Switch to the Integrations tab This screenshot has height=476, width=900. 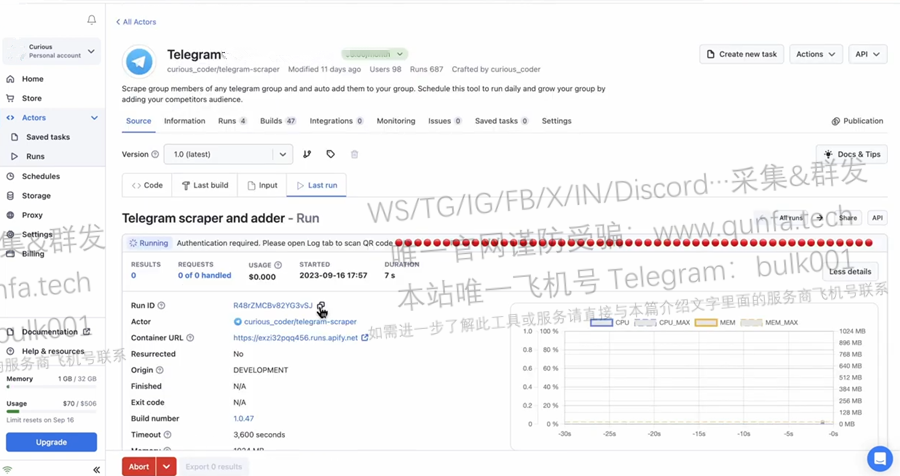pos(336,121)
